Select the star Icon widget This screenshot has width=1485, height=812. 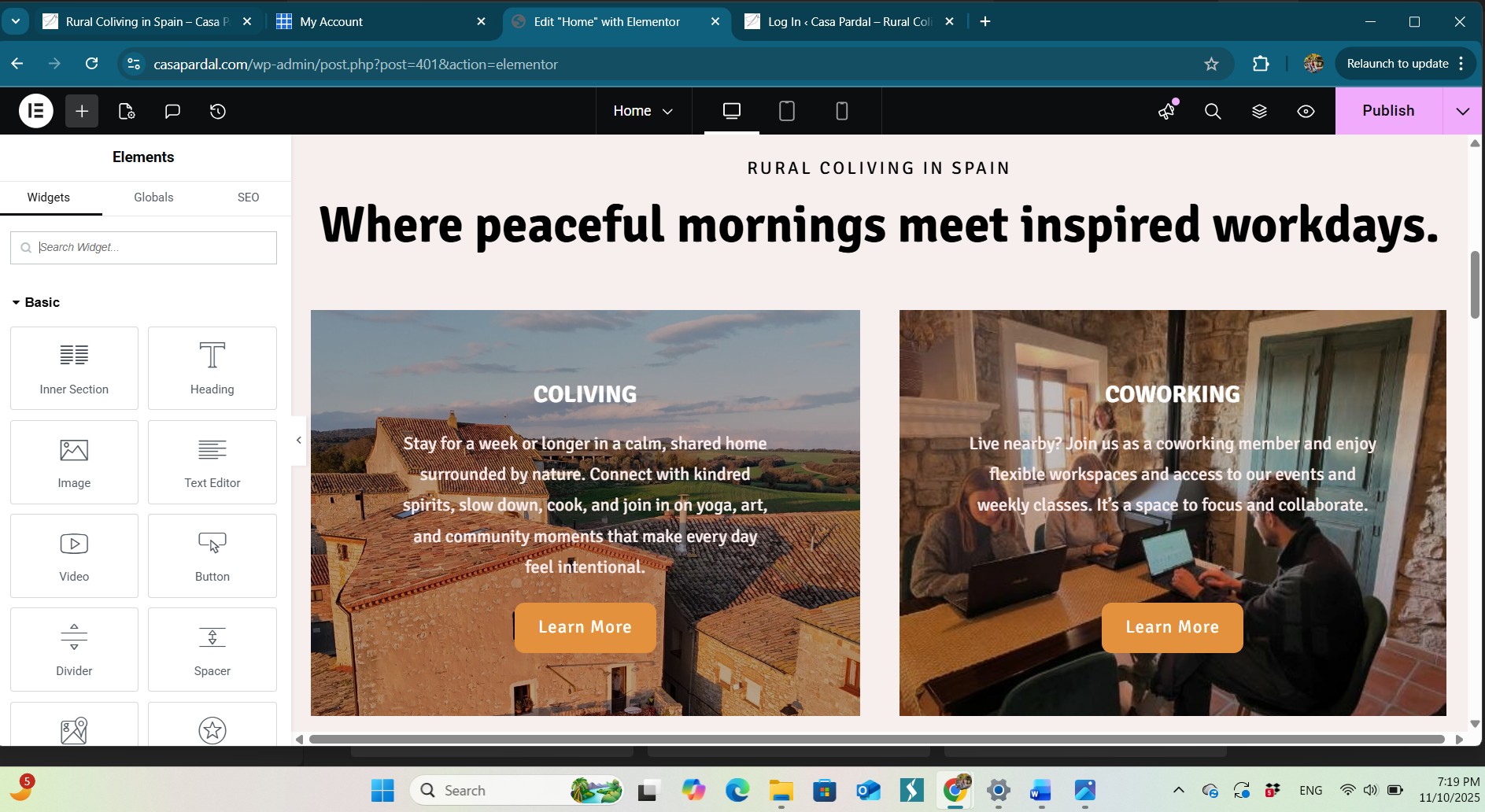click(x=212, y=730)
